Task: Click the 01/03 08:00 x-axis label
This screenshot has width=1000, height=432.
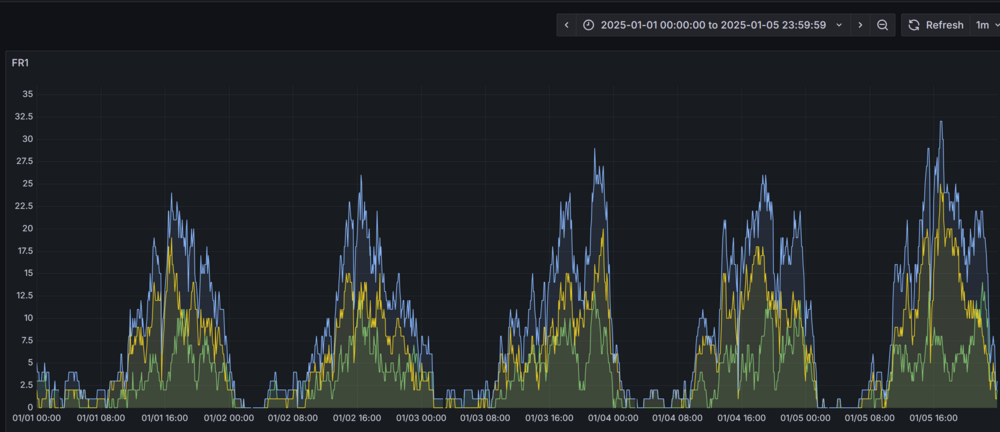Action: 485,418
